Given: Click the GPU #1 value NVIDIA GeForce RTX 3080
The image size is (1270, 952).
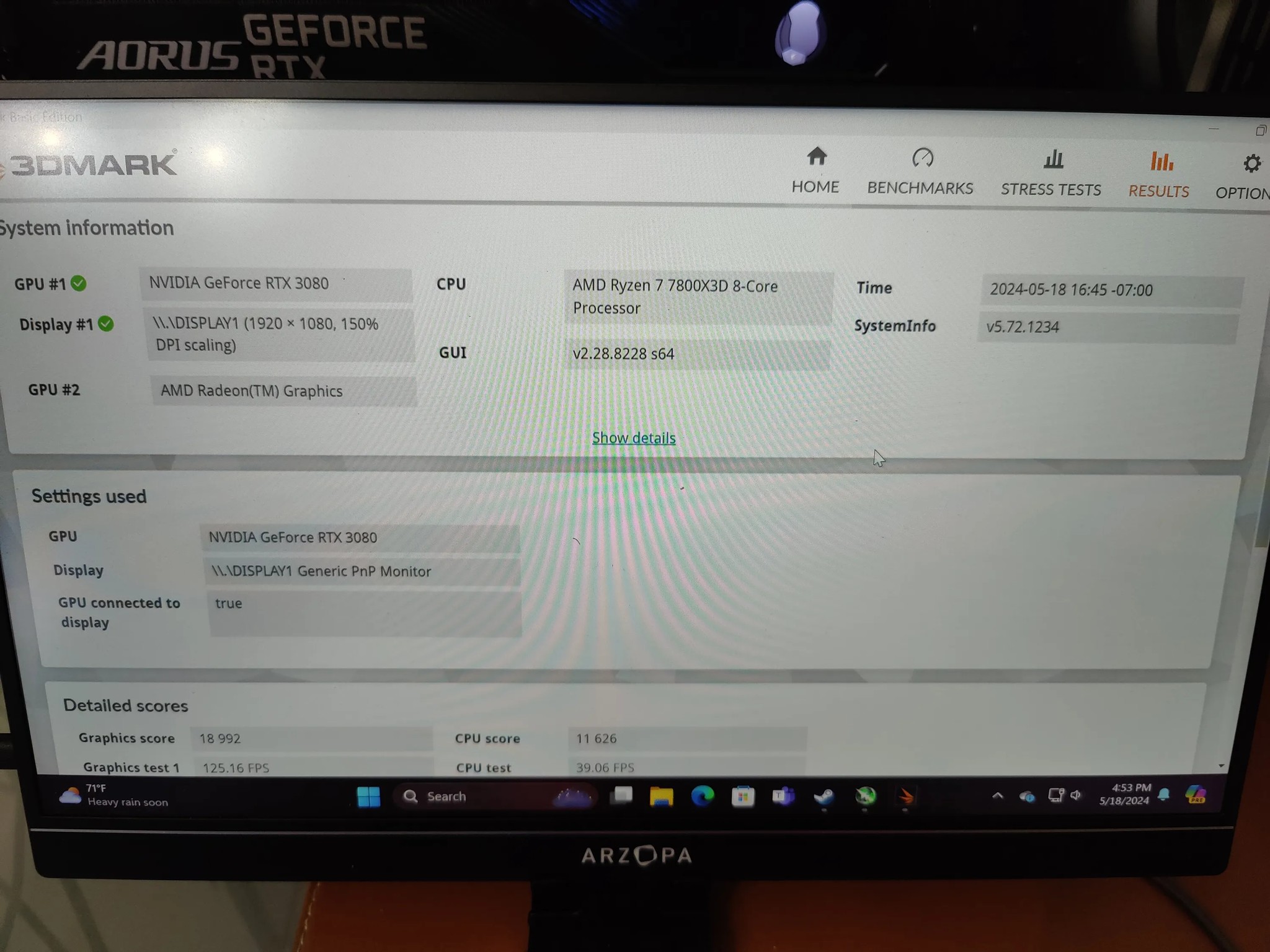Looking at the screenshot, I should 276,284.
